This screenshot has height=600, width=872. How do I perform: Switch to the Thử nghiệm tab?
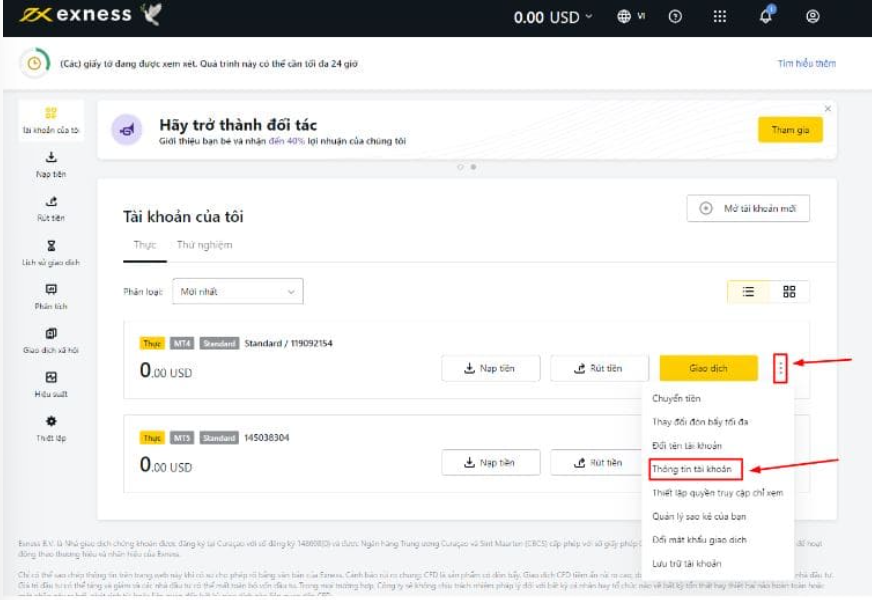[x=204, y=245]
